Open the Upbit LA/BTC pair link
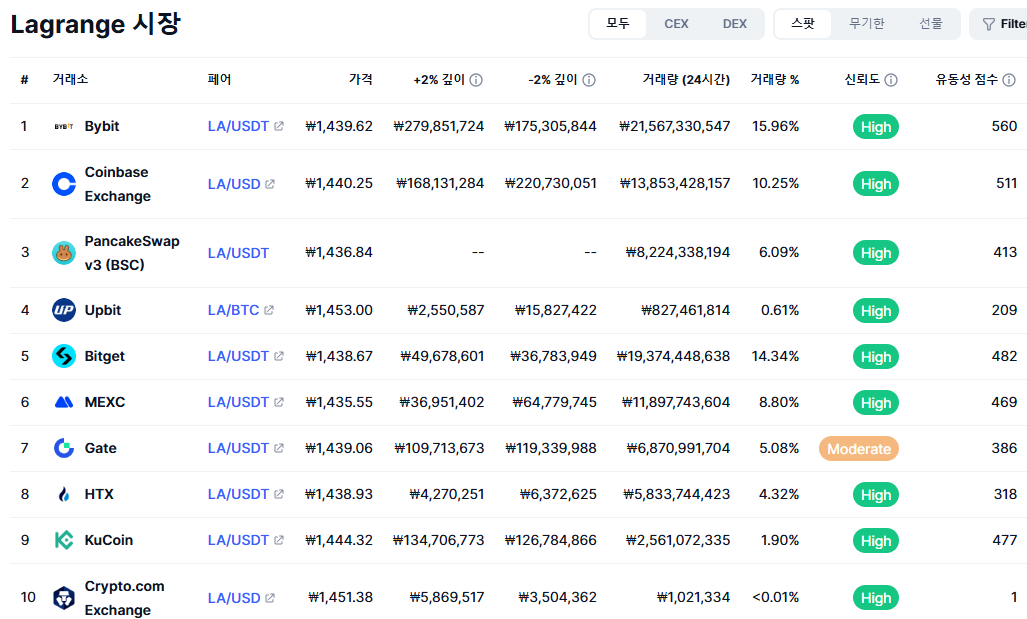 click(233, 310)
